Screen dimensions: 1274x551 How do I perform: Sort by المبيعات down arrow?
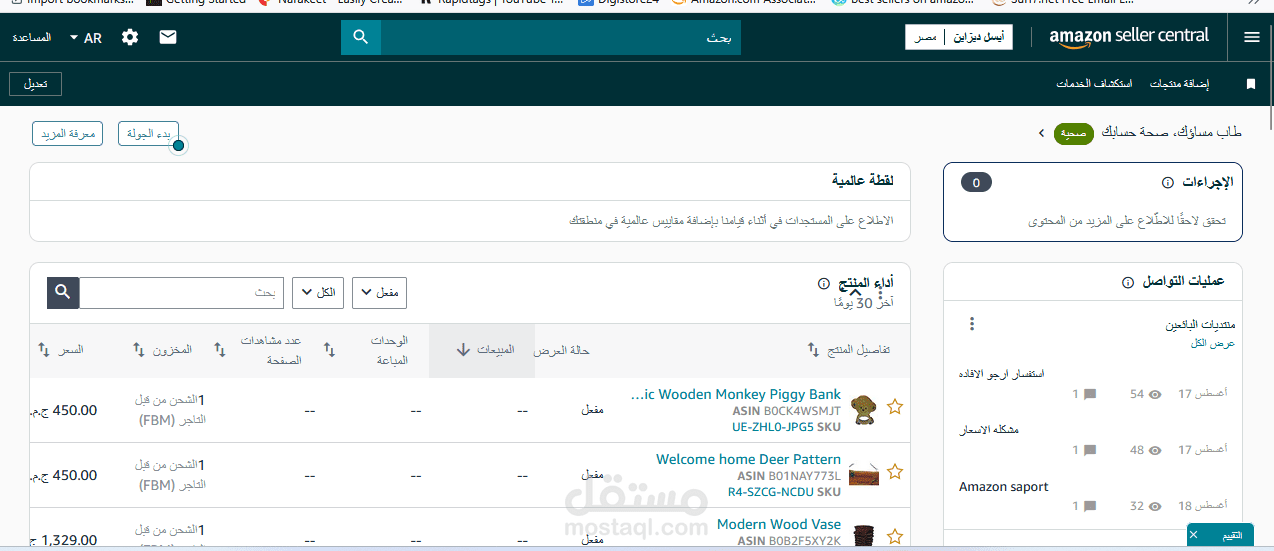(x=463, y=350)
